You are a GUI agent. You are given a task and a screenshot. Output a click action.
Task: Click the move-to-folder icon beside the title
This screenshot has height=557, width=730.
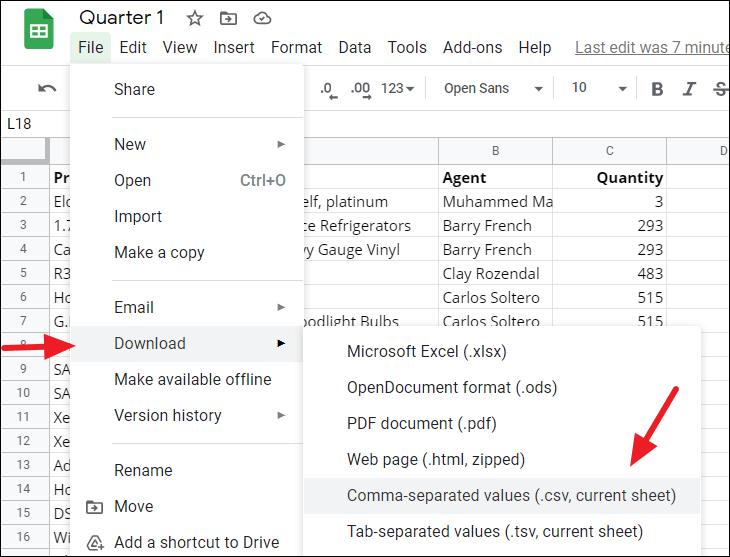[228, 19]
